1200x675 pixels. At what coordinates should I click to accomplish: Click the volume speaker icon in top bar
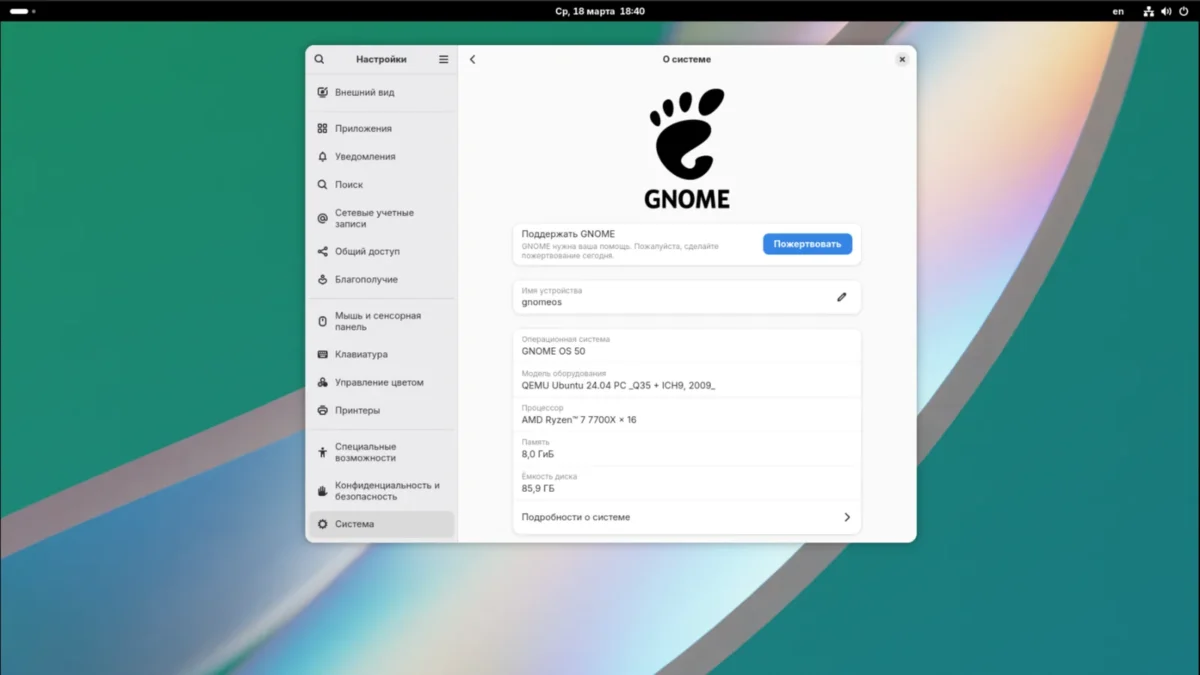pos(1166,11)
